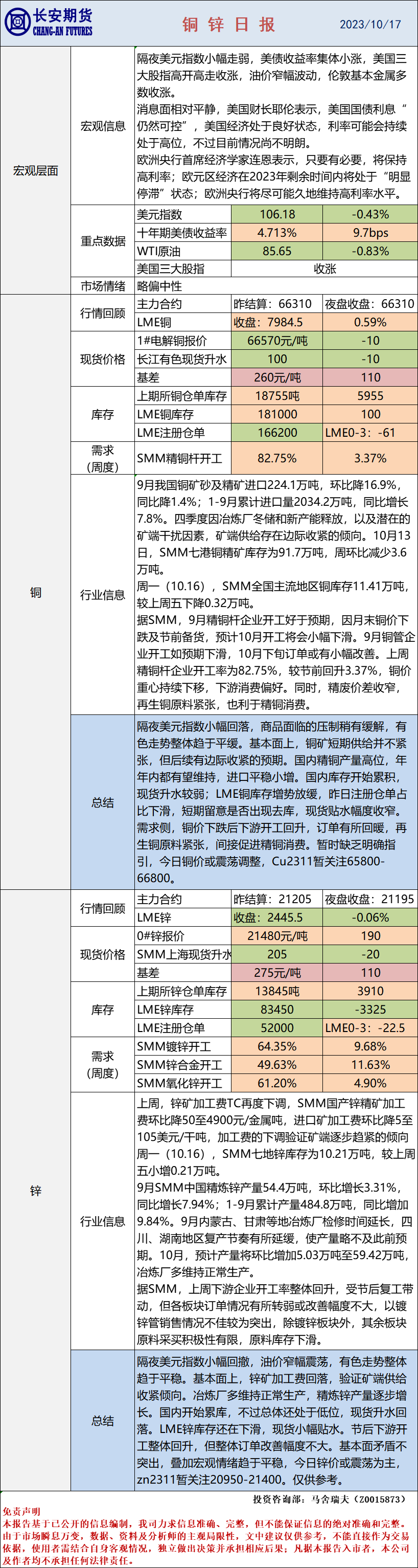The image size is (418, 1568).
Task: Click the 166200 registered warrants value
Action: [277, 432]
